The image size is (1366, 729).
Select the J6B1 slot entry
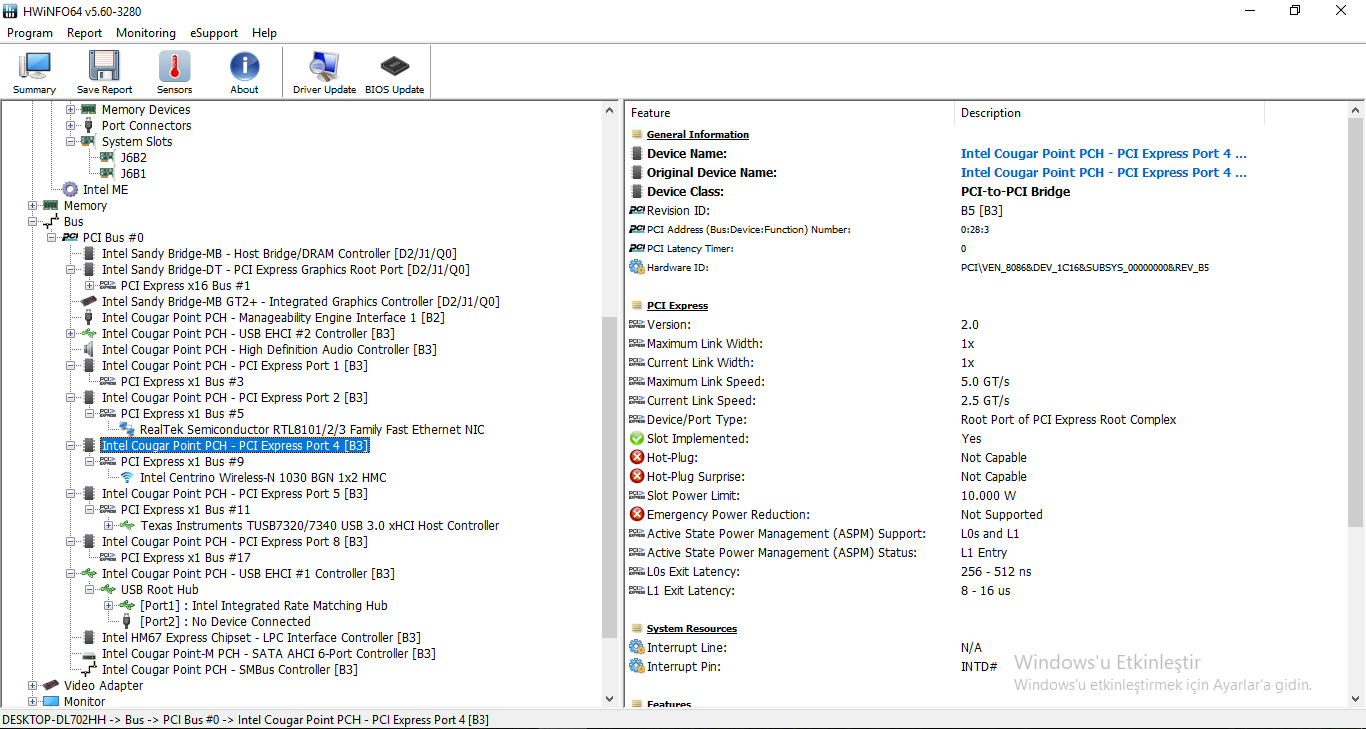pos(134,173)
